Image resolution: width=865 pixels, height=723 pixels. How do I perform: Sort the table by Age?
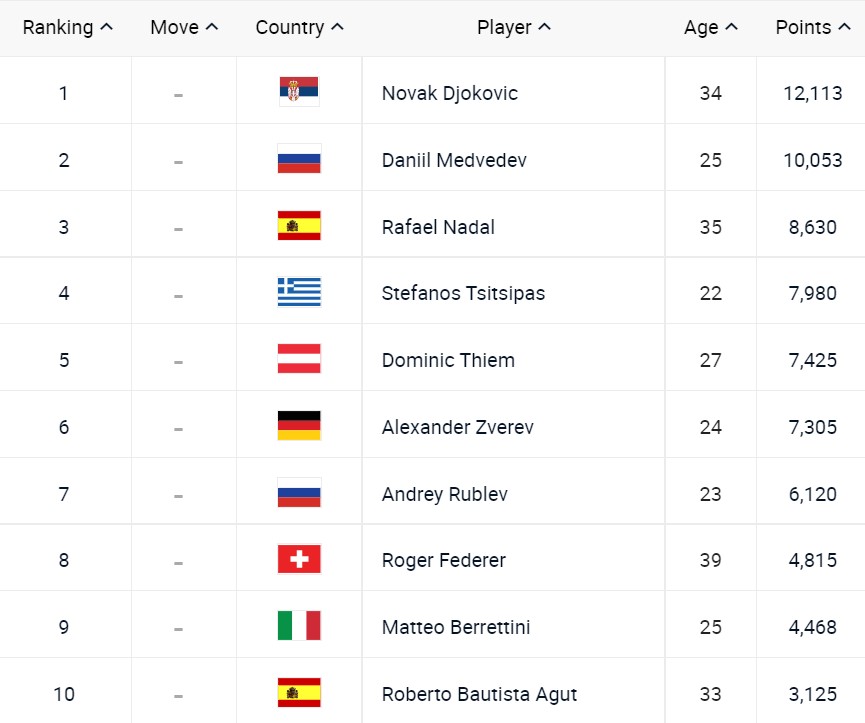pos(711,28)
